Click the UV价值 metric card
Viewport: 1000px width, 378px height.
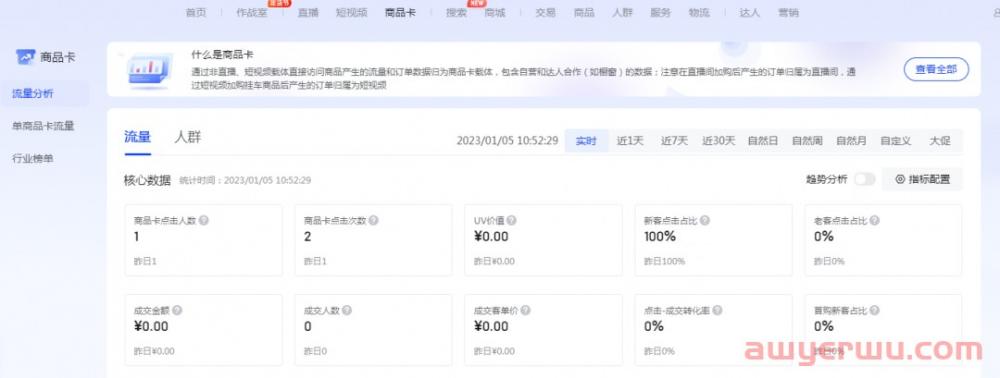[543, 240]
